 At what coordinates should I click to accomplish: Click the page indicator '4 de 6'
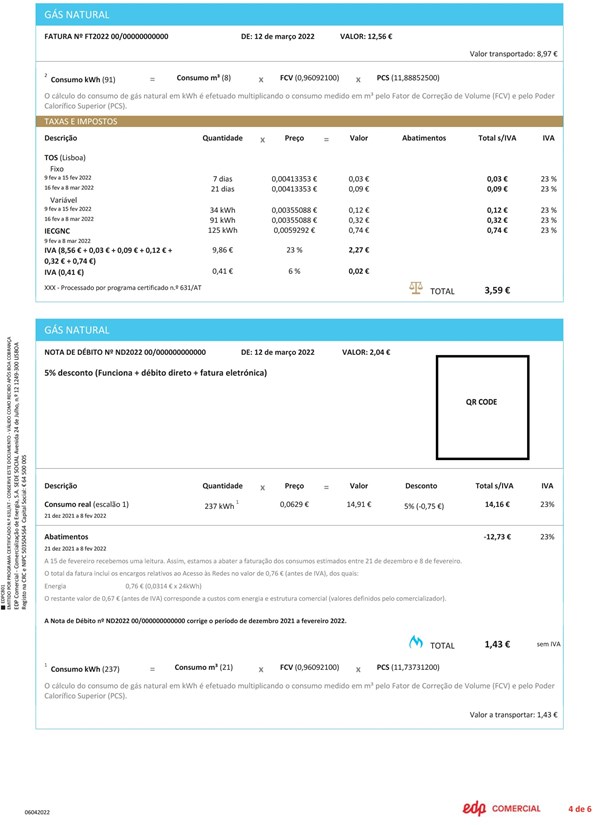click(580, 808)
